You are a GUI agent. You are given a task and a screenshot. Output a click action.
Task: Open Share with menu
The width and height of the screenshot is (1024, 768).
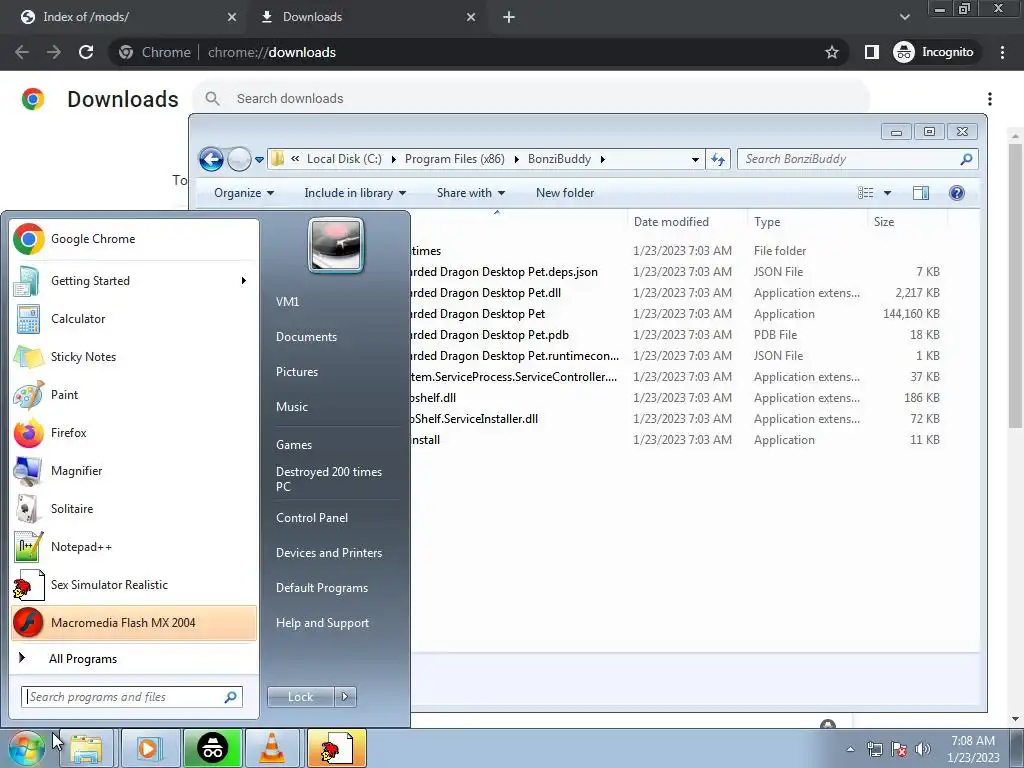(470, 193)
